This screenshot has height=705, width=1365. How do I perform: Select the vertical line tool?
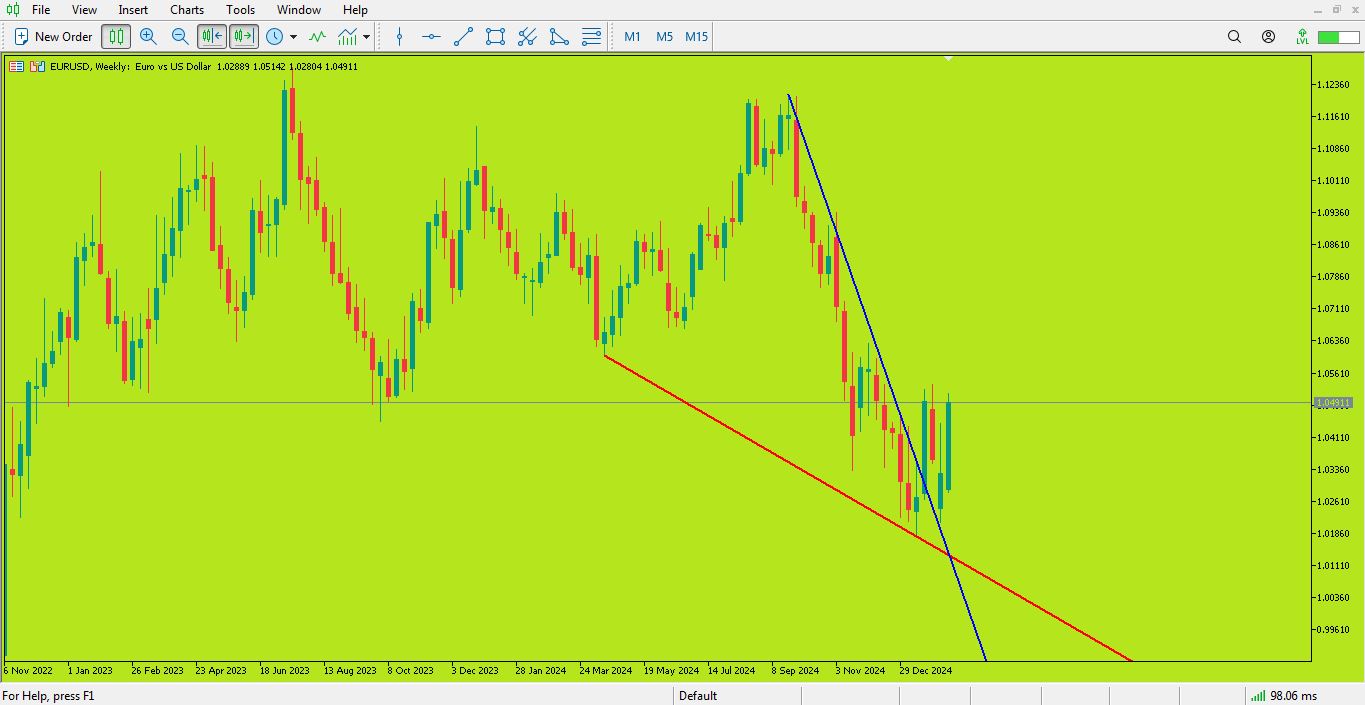[x=400, y=37]
